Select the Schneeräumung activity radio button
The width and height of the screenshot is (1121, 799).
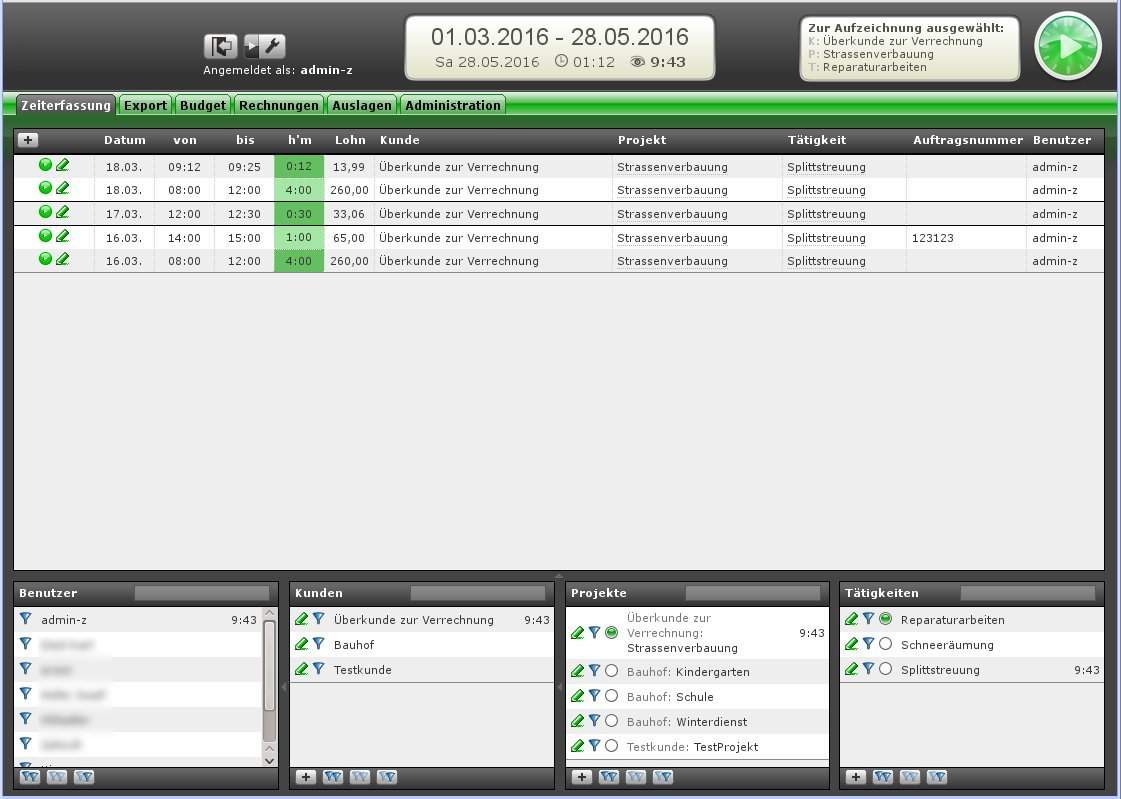click(885, 644)
